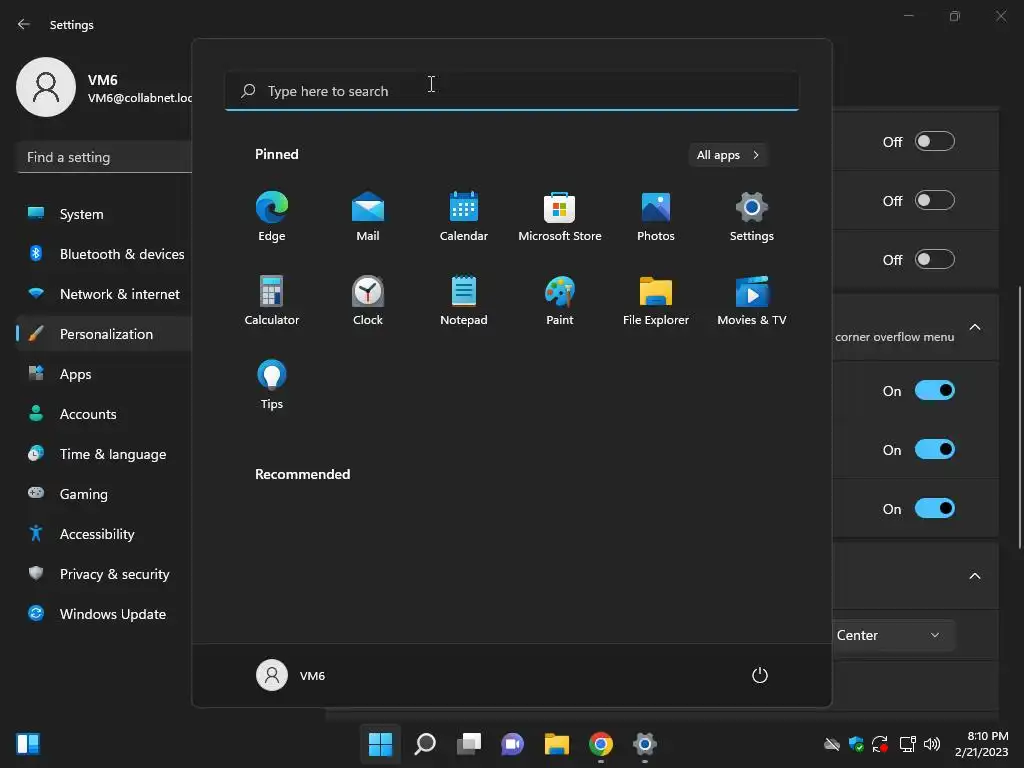
Task: Open Microsoft Store from pinned apps
Action: pos(560,216)
